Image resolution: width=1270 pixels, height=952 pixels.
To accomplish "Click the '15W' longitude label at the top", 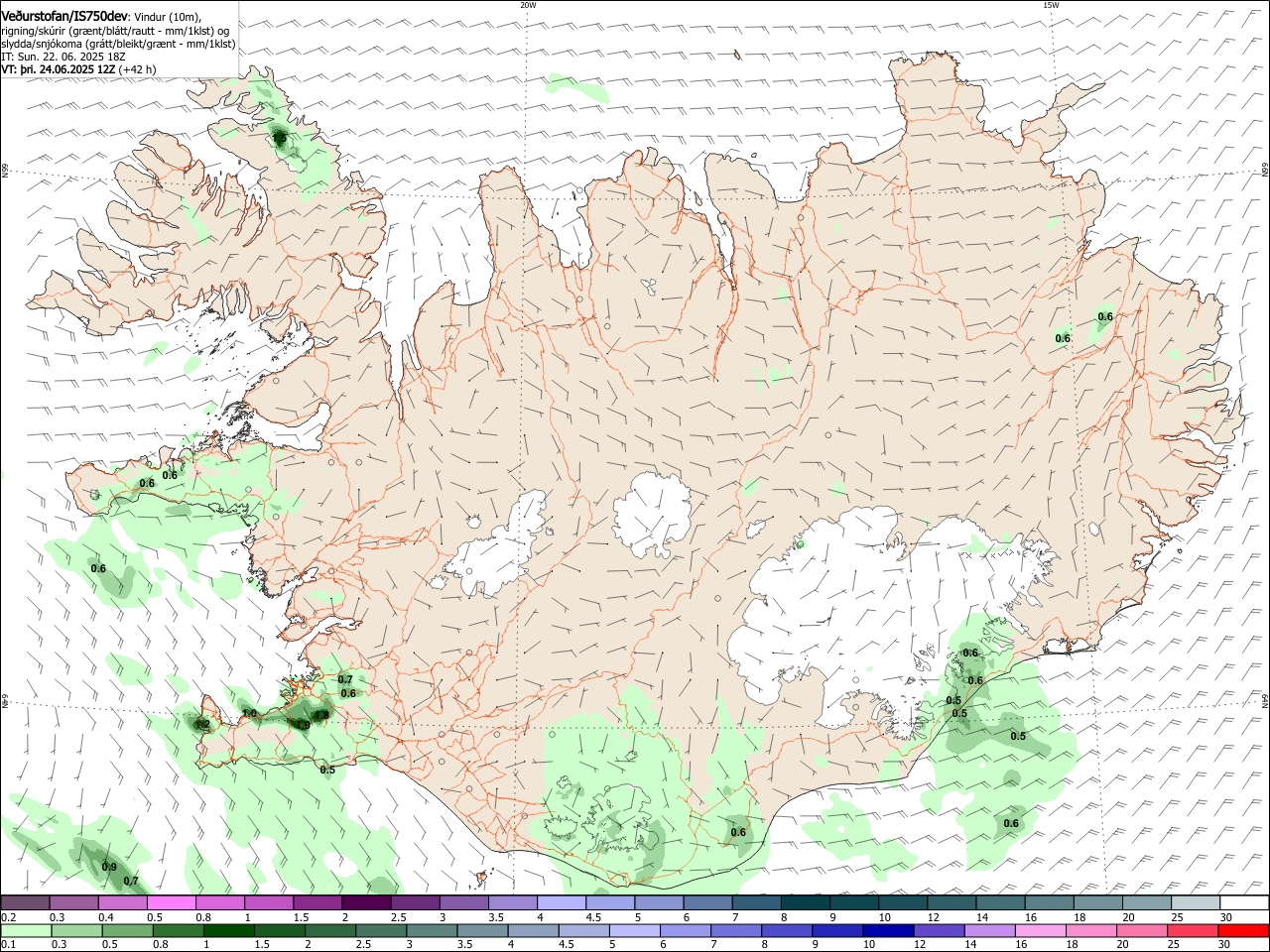I will 1051,5.
